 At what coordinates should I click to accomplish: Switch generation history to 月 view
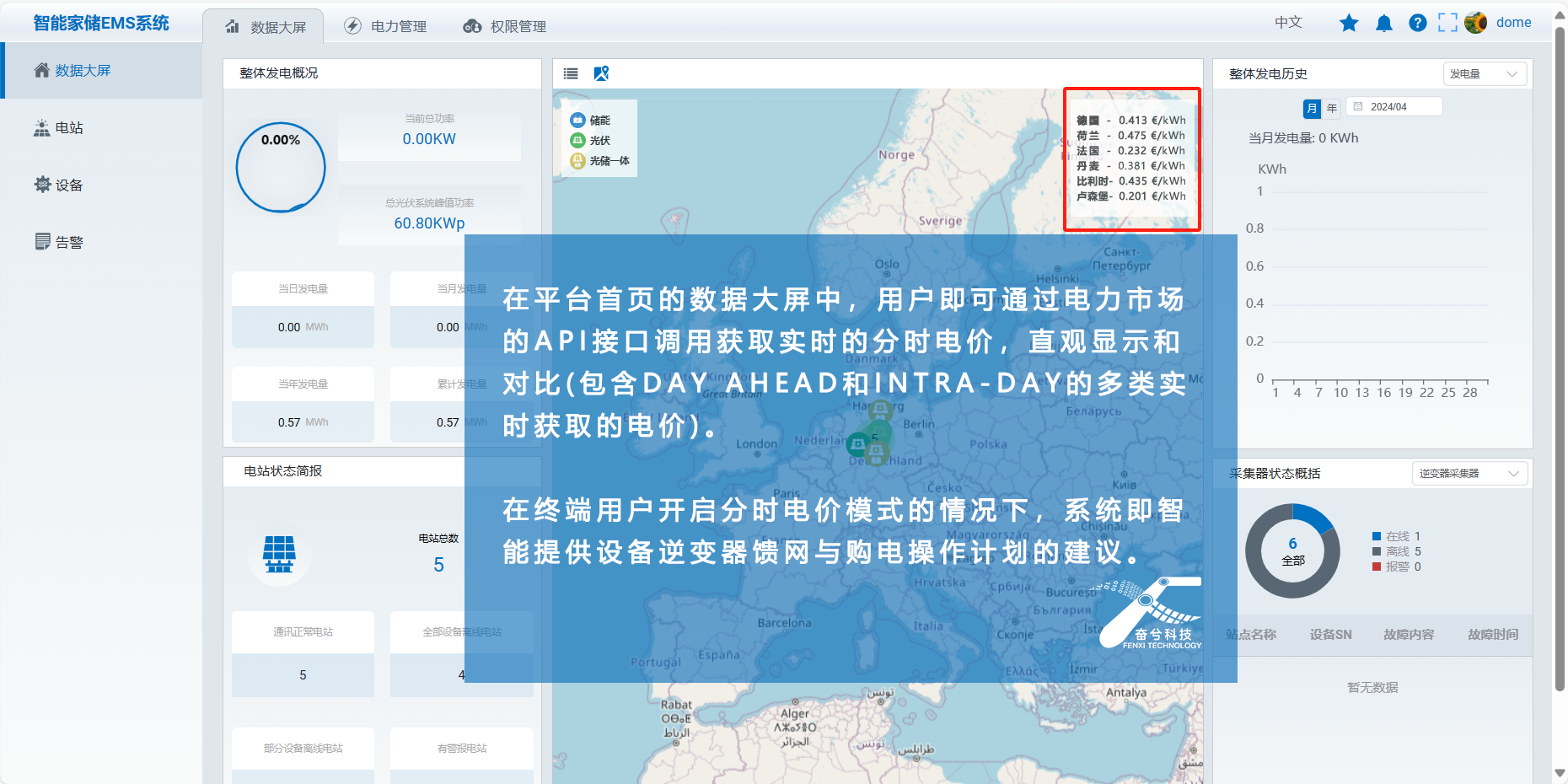[x=1312, y=108]
